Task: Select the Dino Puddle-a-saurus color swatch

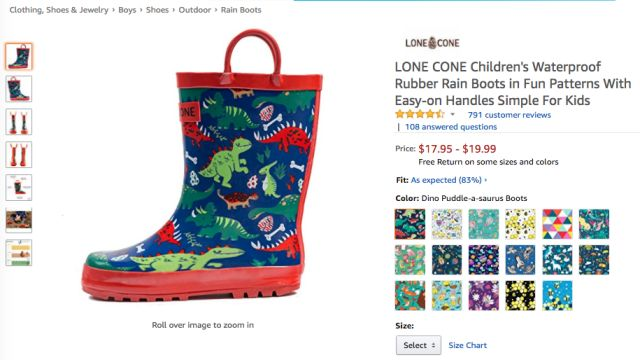Action: [x=410, y=224]
